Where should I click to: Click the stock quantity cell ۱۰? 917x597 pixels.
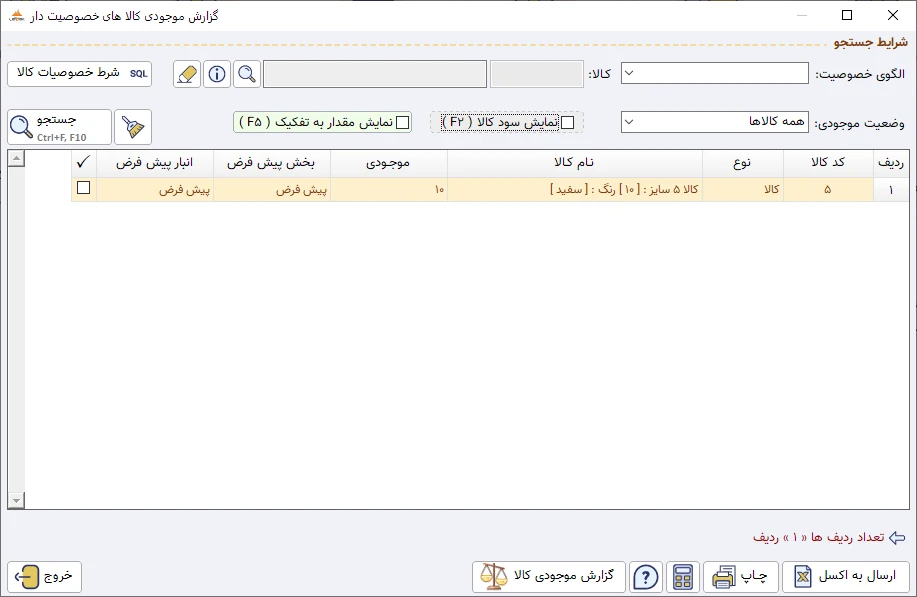coord(389,189)
